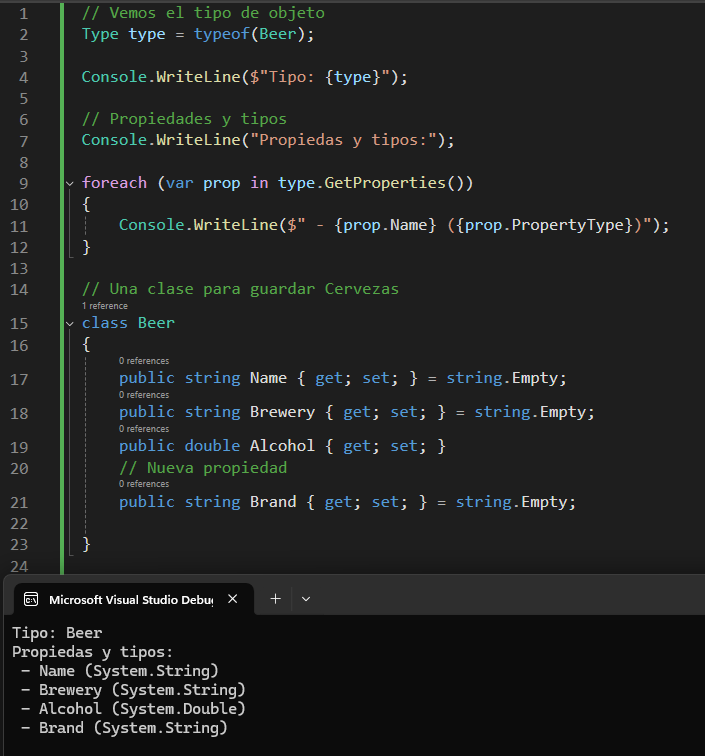The height and width of the screenshot is (756, 705).
Task: Click line number 21 in the gutter
Action: click(19, 503)
